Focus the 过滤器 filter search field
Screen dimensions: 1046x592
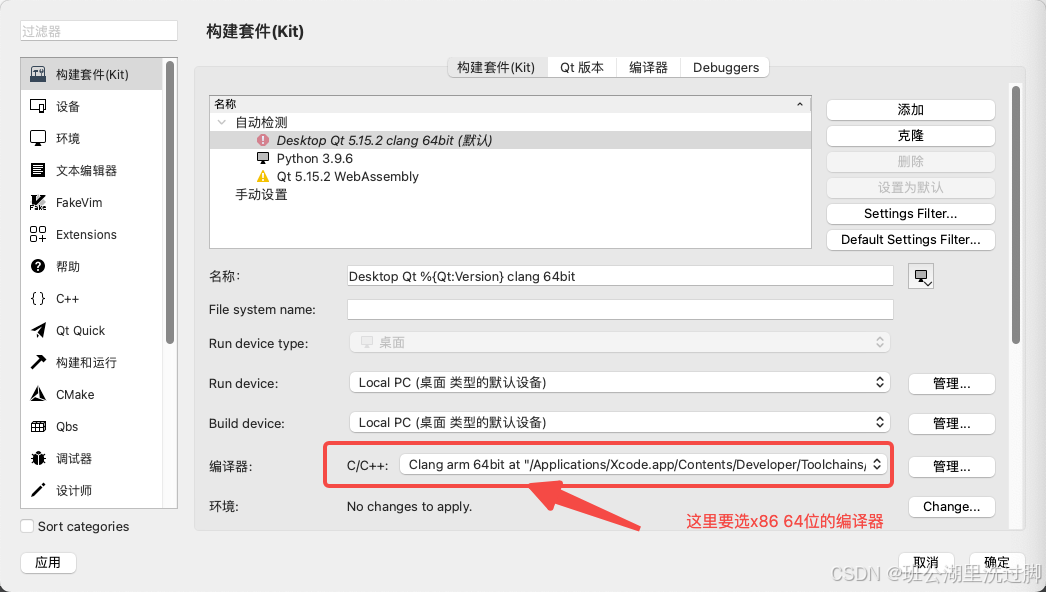pos(99,31)
